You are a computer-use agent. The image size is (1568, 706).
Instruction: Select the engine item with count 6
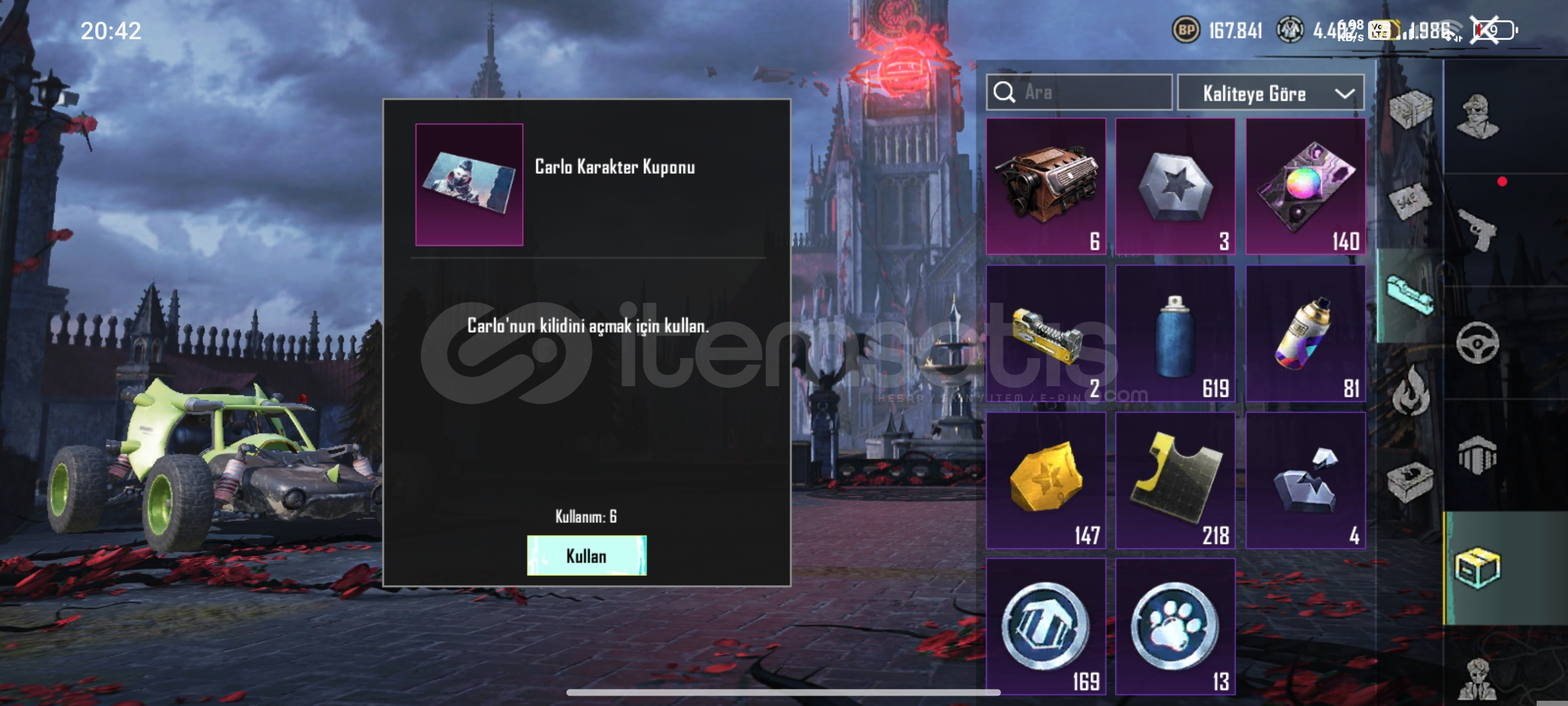[1045, 186]
